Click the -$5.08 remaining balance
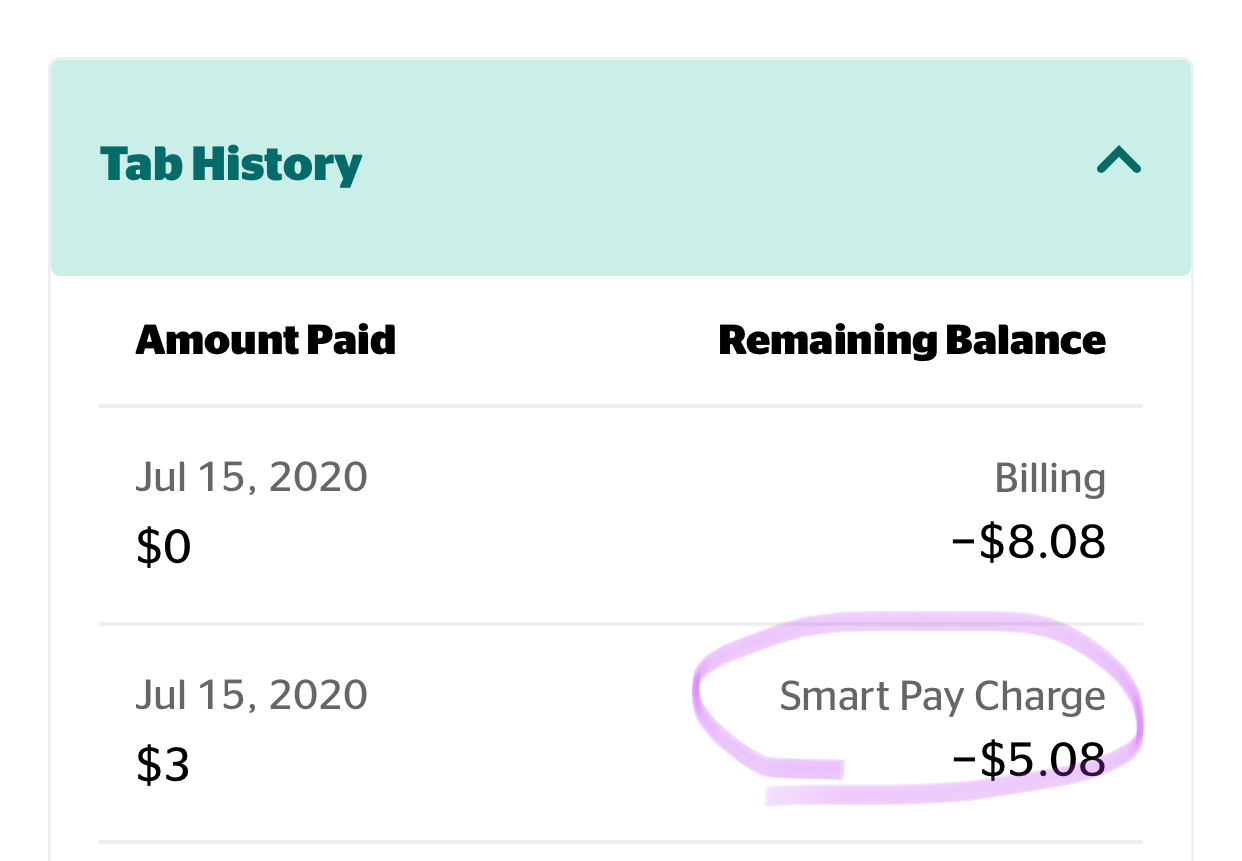The height and width of the screenshot is (861, 1242). click(x=1029, y=760)
